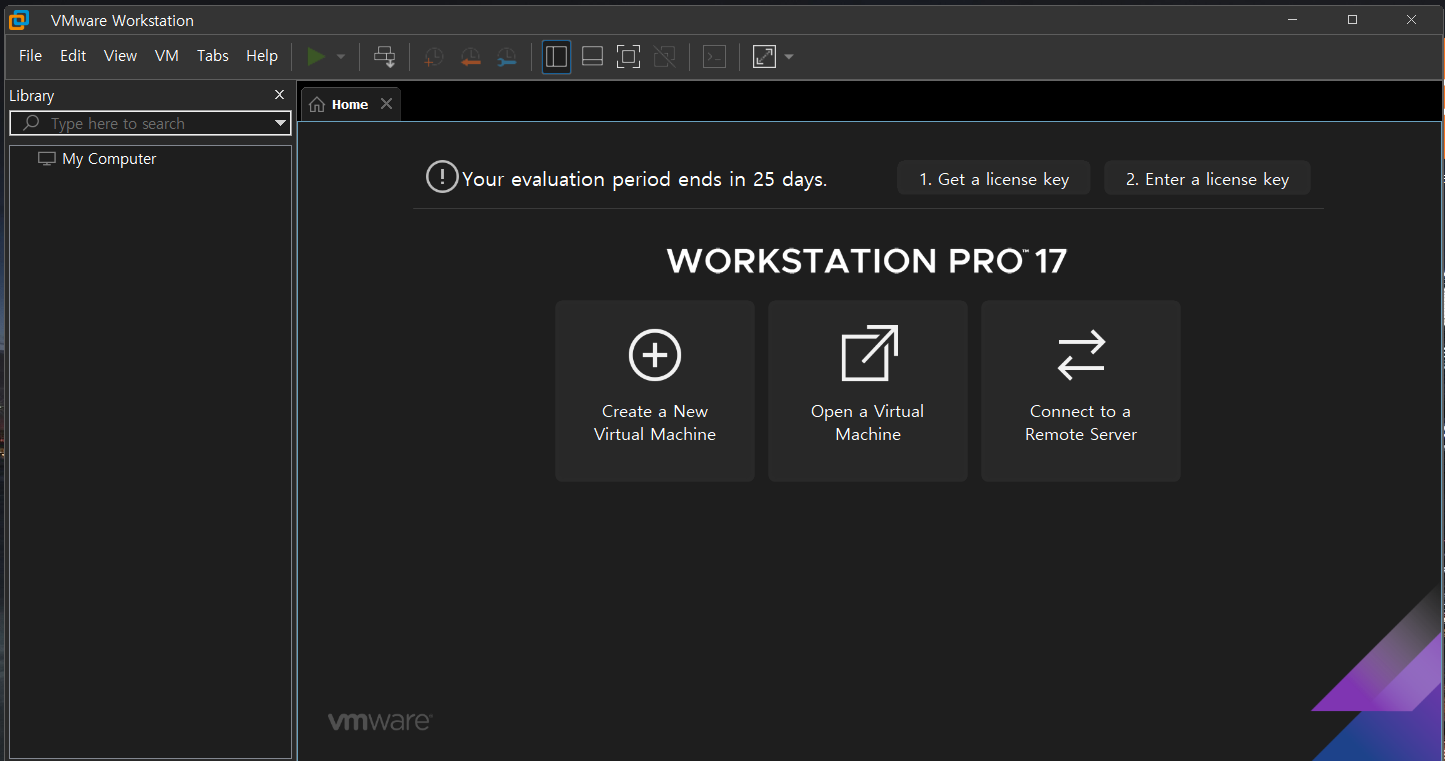
Task: Minimize the VMware Workstation window
Action: pos(1294,20)
